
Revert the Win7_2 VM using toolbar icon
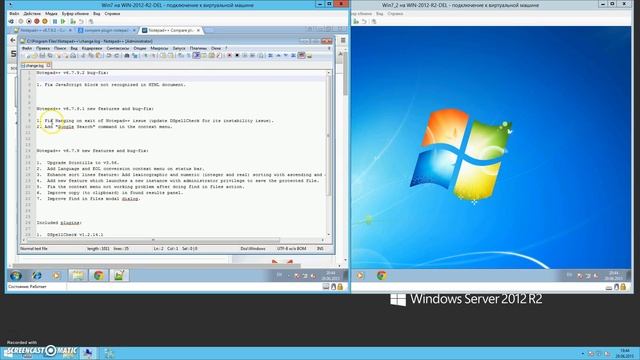[x=364, y=21]
